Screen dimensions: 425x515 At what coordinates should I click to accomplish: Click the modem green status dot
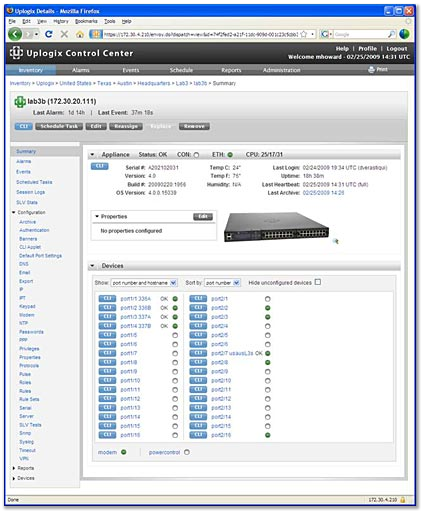[124, 452]
